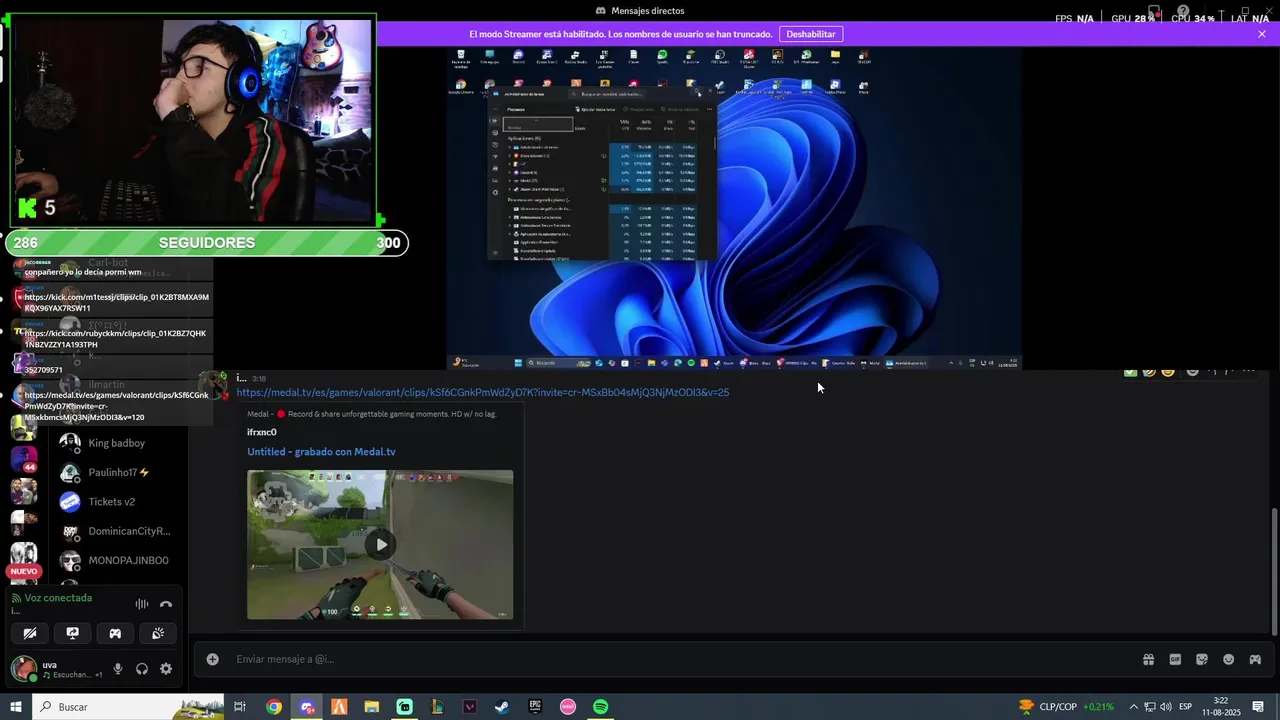Open Epic Games Launcher on taskbar

click(x=535, y=707)
